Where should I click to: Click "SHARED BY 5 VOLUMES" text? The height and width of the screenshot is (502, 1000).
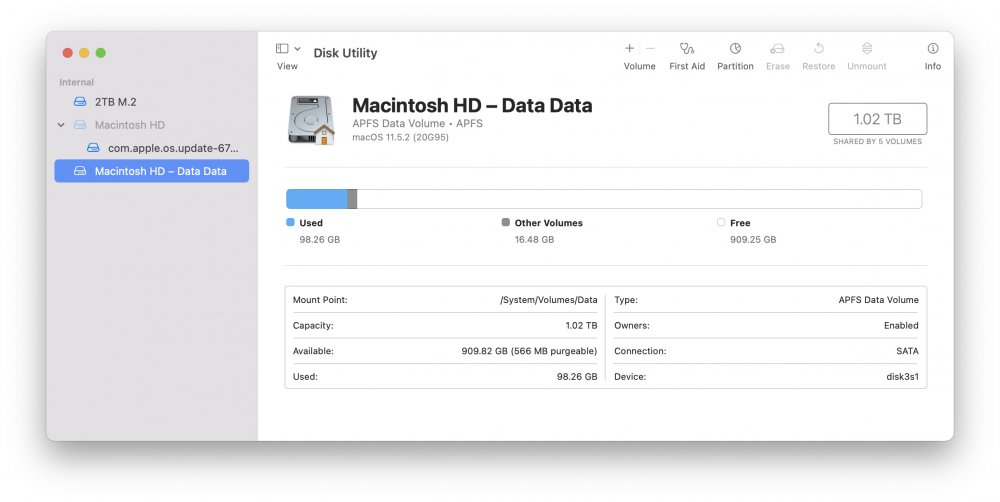[878, 142]
